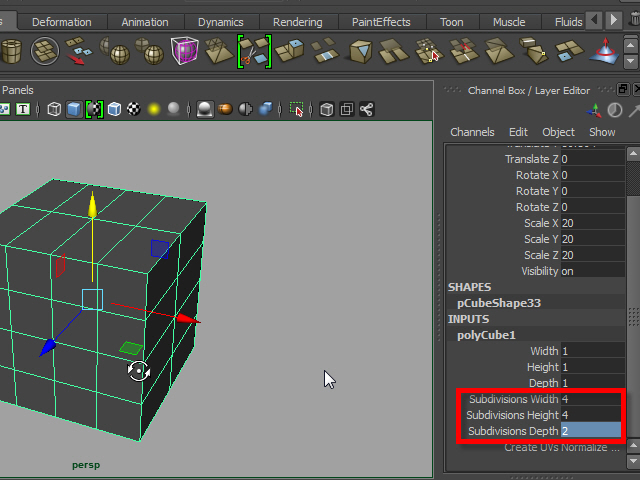
Task: Toggle wireframe on shaded in green brackets
Action: (x=94, y=109)
